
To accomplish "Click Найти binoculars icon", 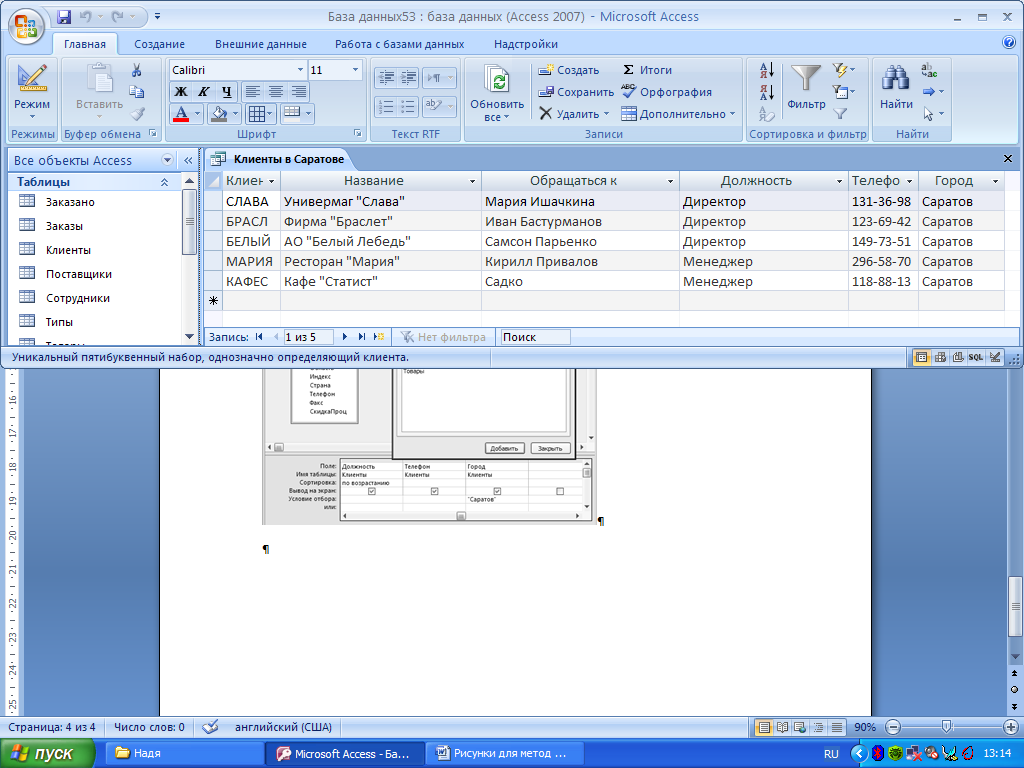I will pos(896,78).
